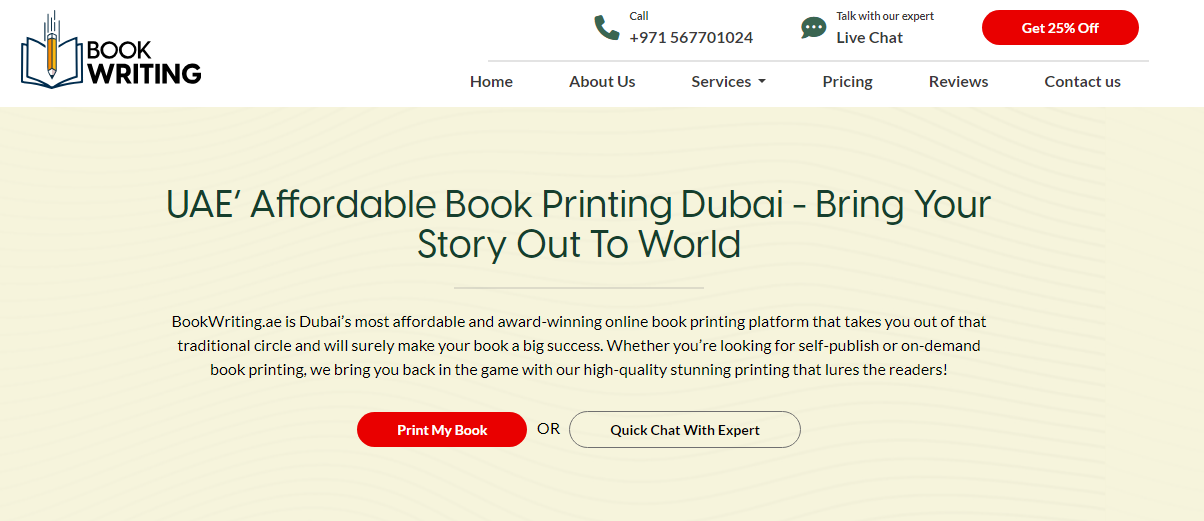
Task: Navigate to Contact us
Action: (x=1082, y=82)
